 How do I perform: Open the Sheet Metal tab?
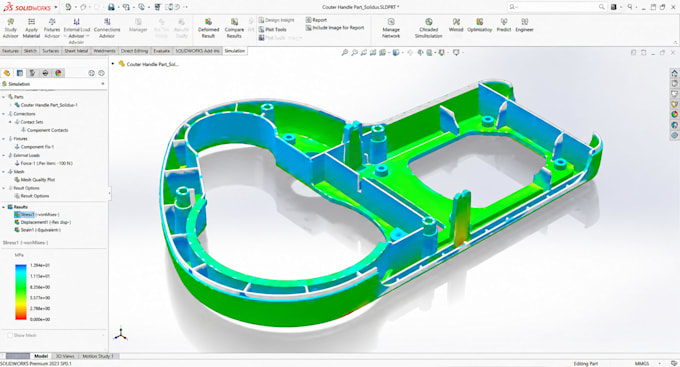coord(76,51)
